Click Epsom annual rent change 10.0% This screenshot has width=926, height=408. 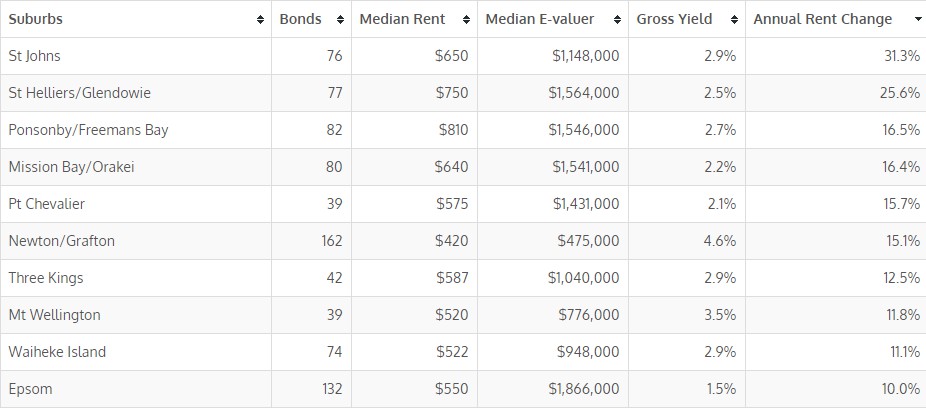pyautogui.click(x=900, y=389)
